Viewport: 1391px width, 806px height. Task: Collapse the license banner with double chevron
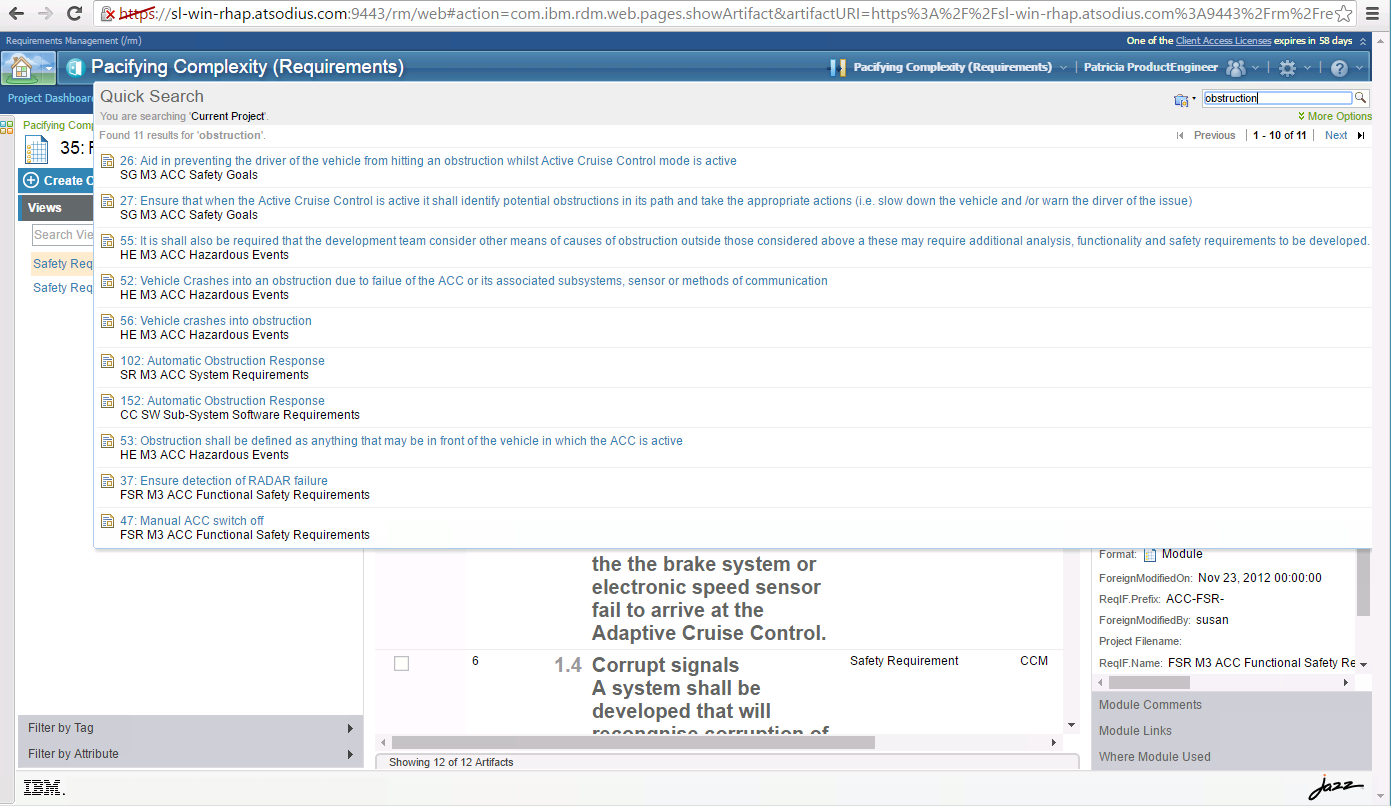click(x=1365, y=41)
